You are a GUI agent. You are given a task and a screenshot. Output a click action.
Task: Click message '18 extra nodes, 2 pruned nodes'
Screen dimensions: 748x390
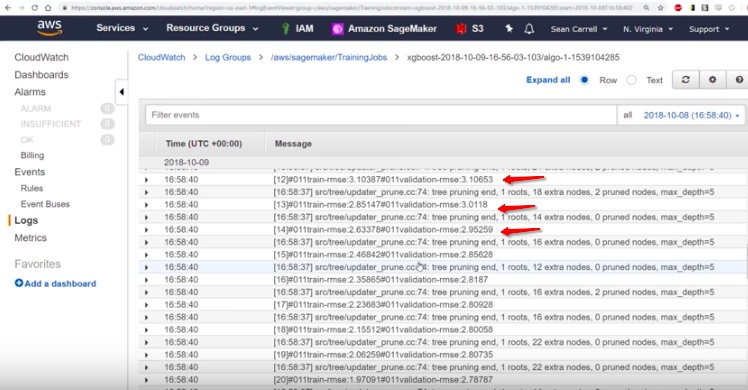(x=494, y=192)
